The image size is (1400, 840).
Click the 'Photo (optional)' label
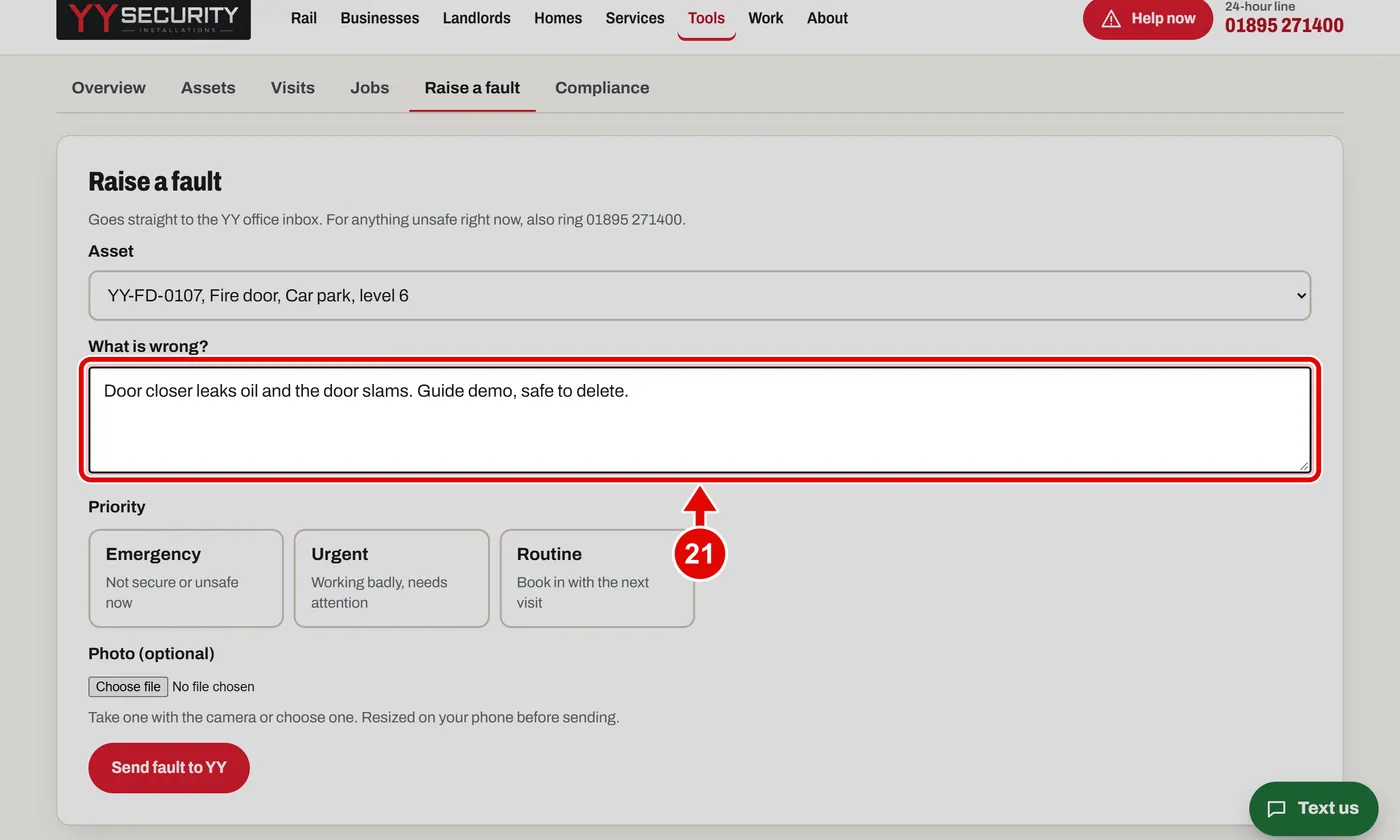click(x=151, y=654)
